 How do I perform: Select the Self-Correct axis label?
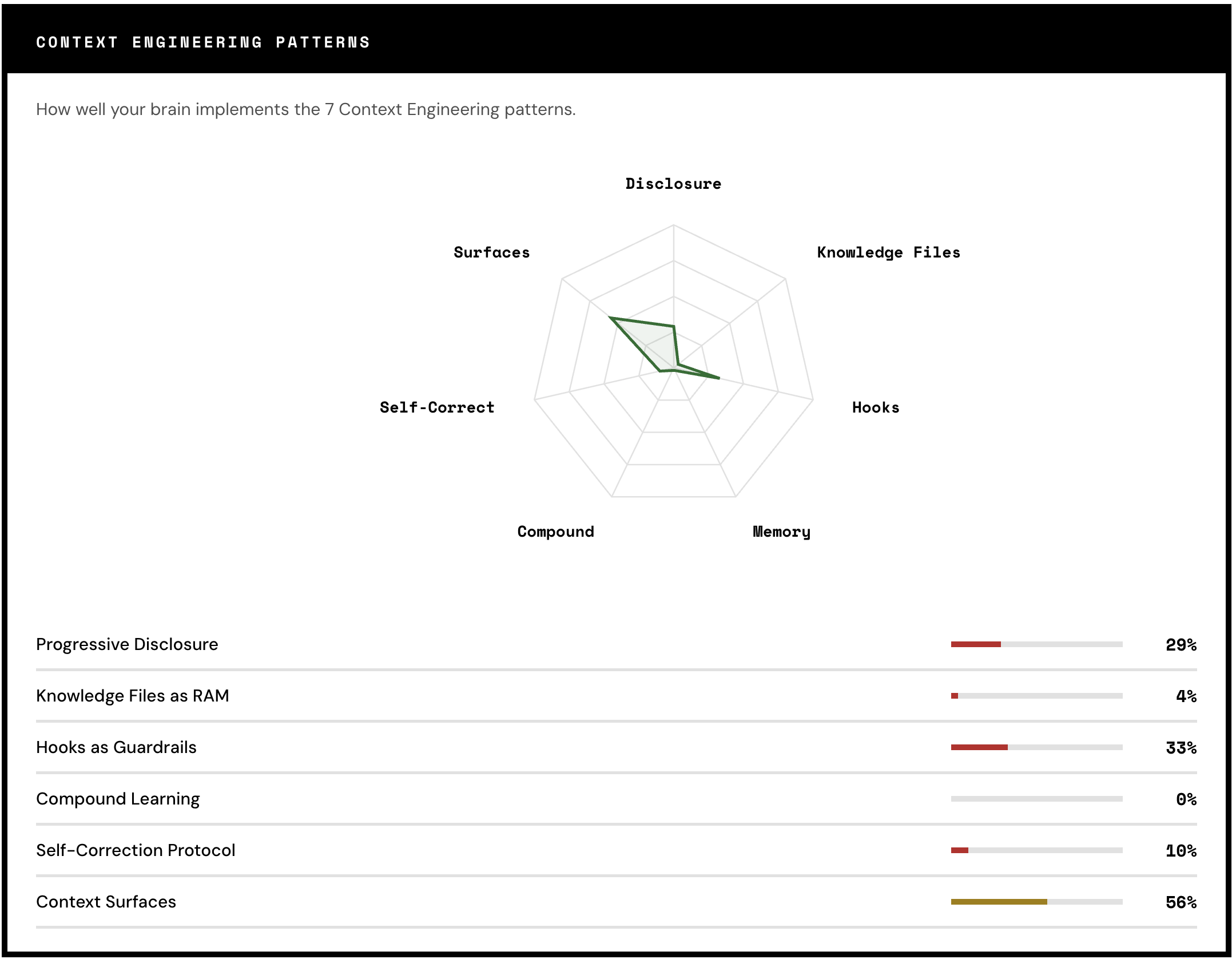coord(436,407)
